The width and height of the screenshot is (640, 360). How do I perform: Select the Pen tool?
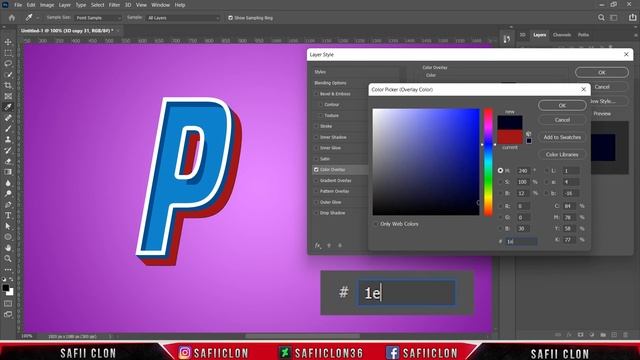pos(8,204)
